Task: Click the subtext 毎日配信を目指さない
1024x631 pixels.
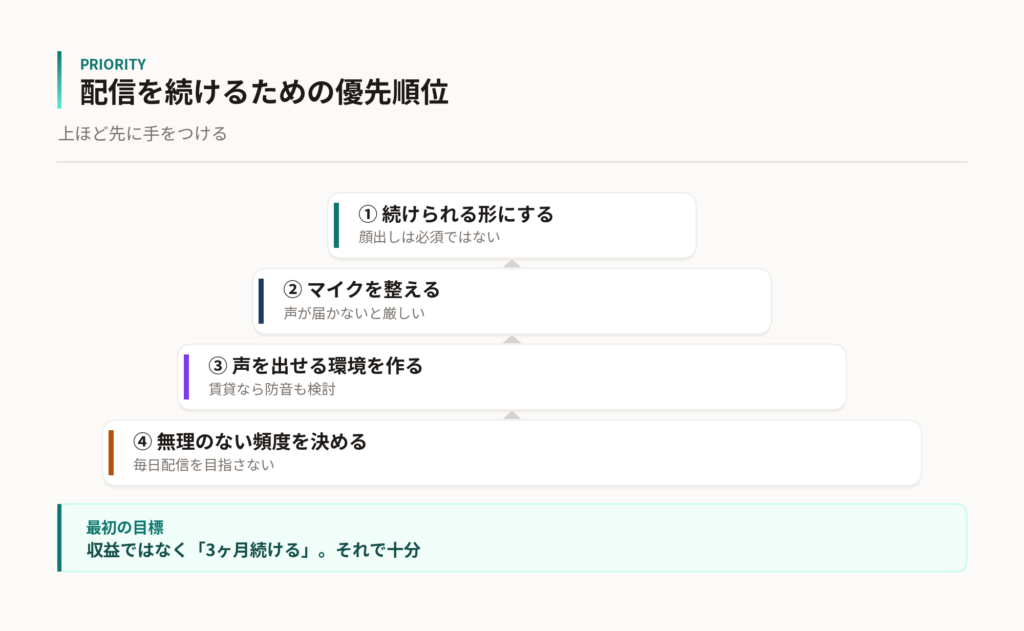Action: point(204,464)
